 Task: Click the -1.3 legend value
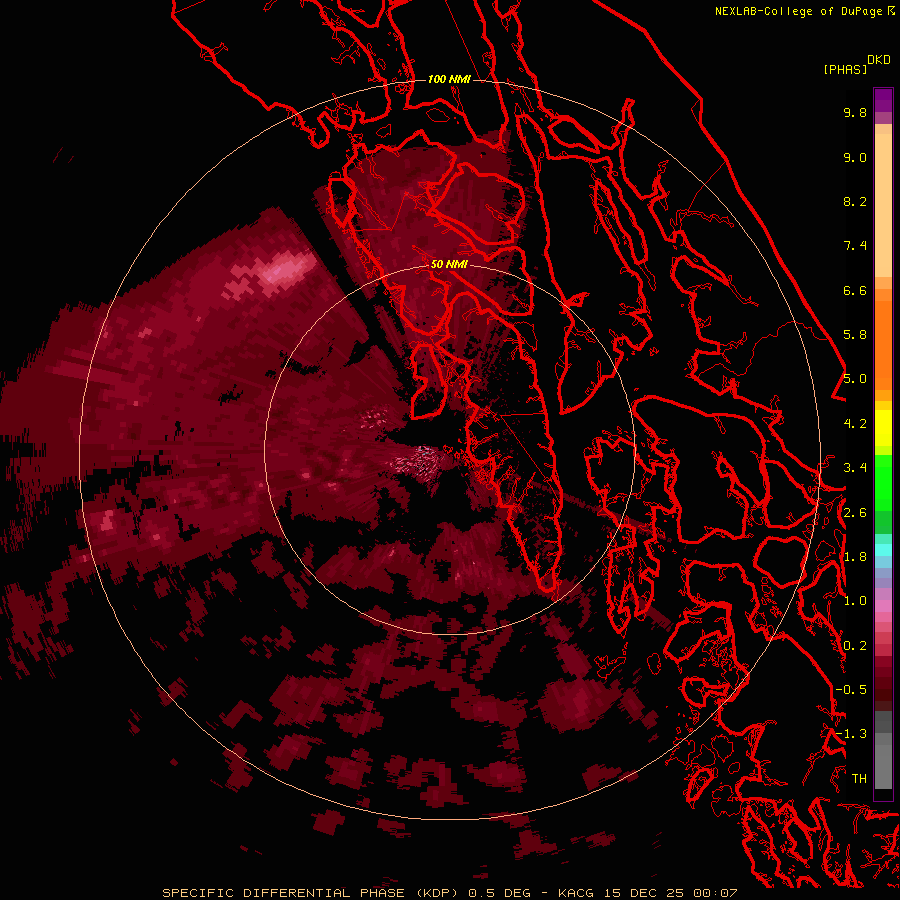pos(851,734)
